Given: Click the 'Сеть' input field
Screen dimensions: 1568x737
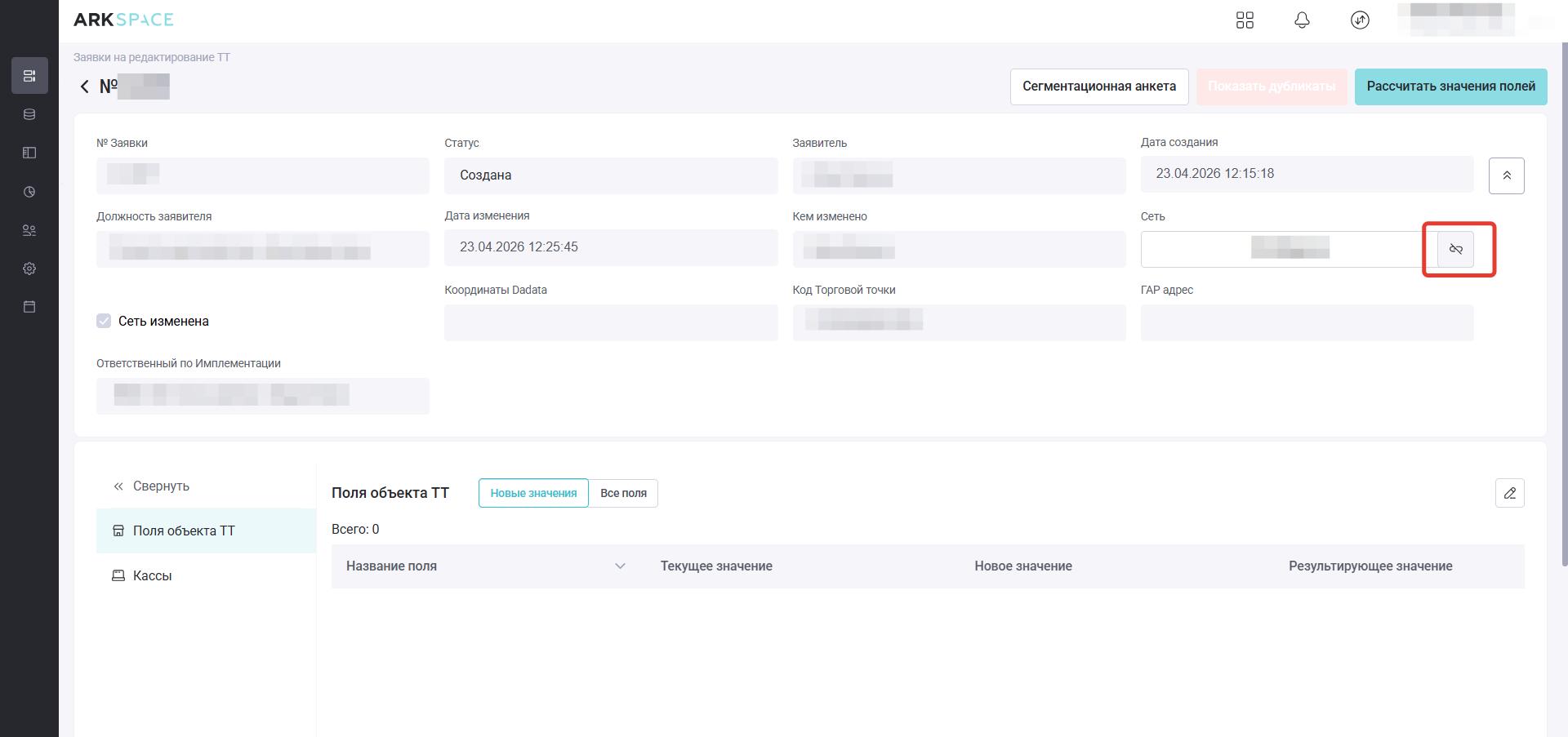Looking at the screenshot, I should click(x=1287, y=249).
